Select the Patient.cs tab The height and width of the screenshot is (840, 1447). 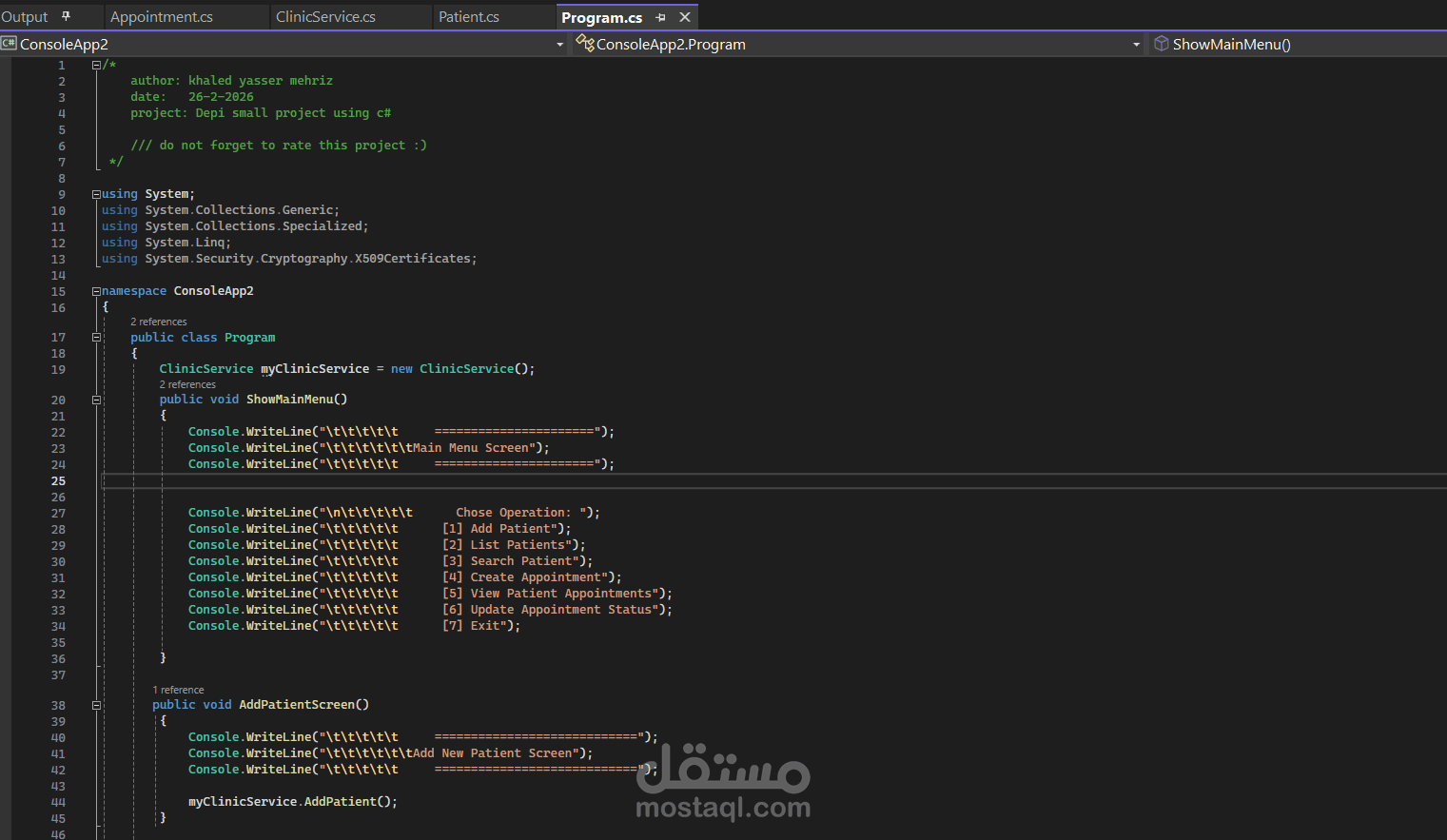pyautogui.click(x=469, y=17)
